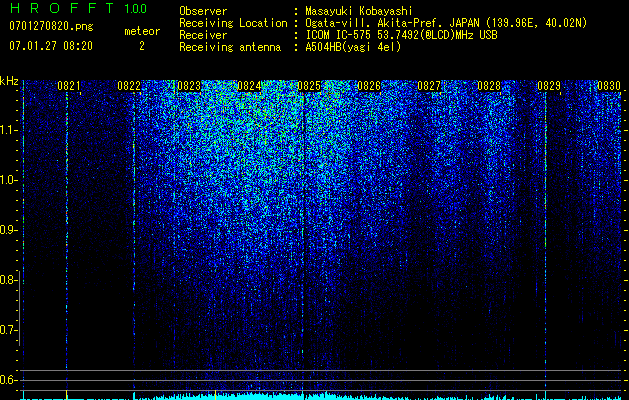
Task: Click the 'Receiving antenna' label
Action: click(x=230, y=47)
